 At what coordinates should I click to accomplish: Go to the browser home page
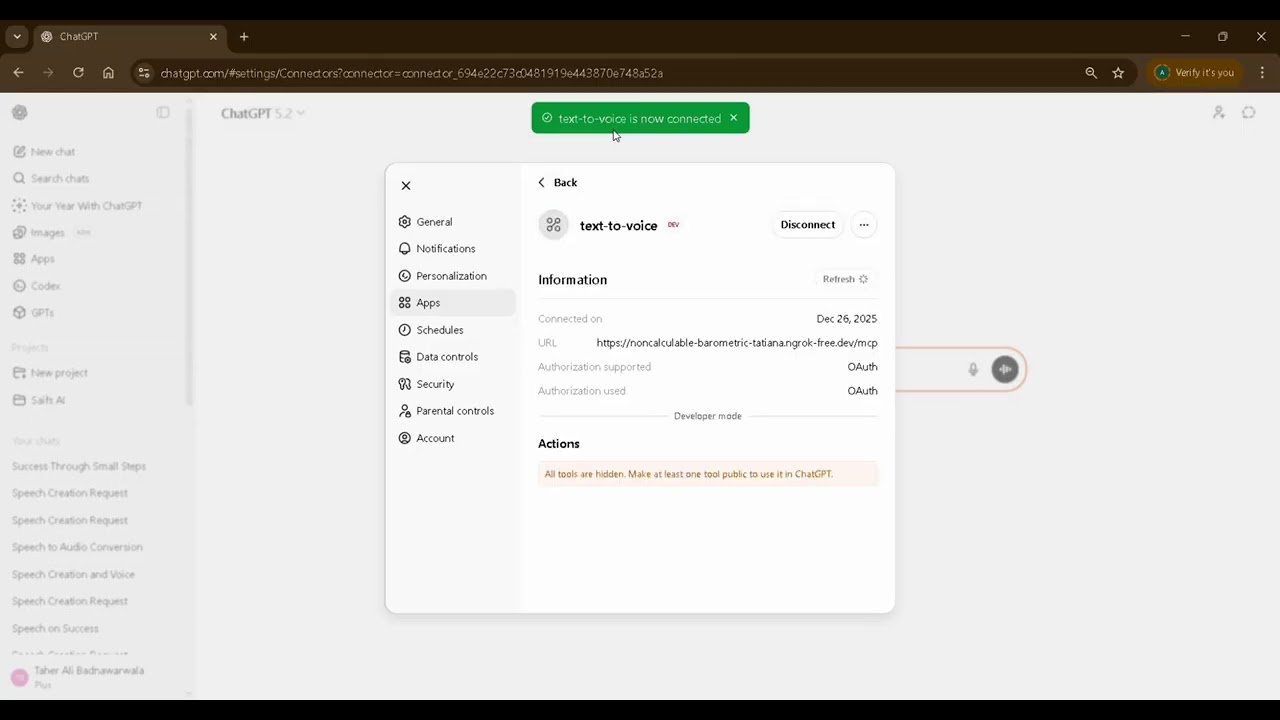point(108,73)
